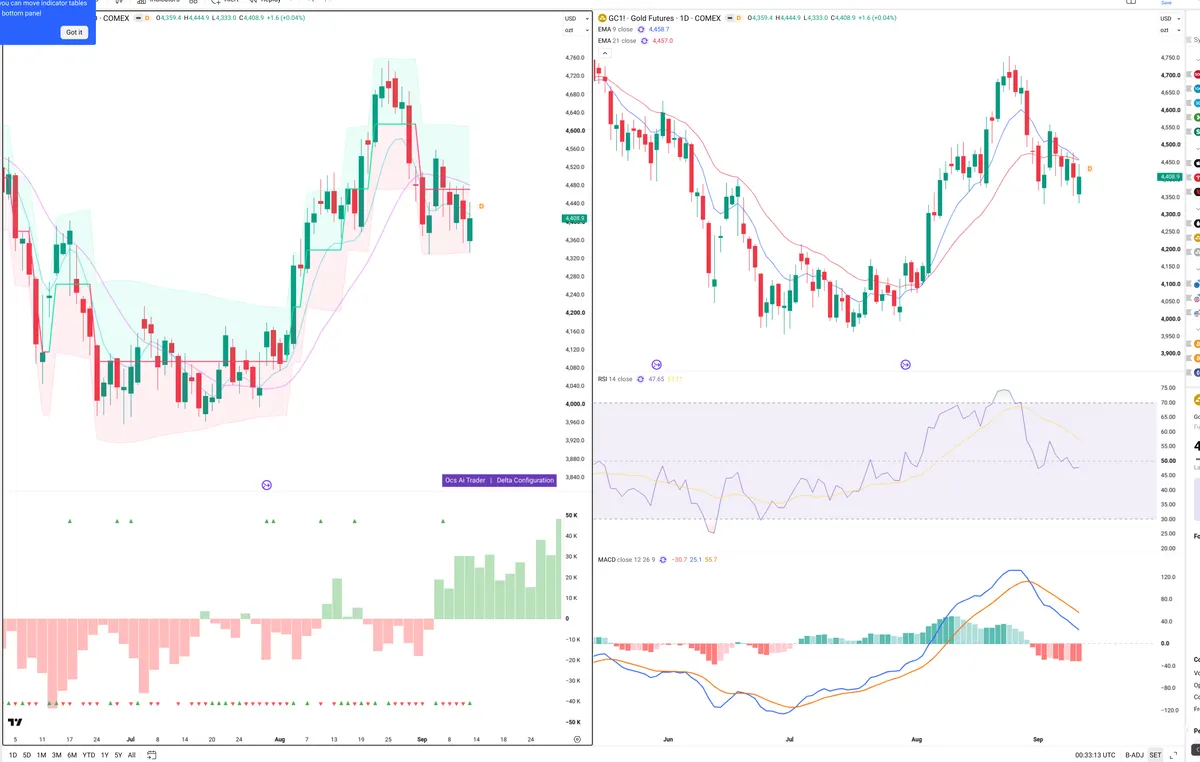The image size is (1200, 762).
Task: Click RSI indicator settings icon
Action: [x=641, y=379]
